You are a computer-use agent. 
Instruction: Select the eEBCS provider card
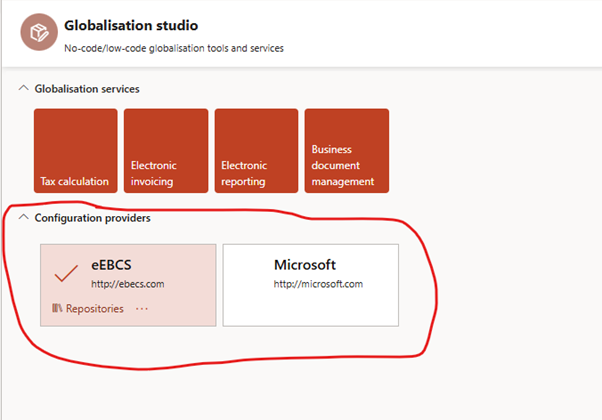click(128, 285)
